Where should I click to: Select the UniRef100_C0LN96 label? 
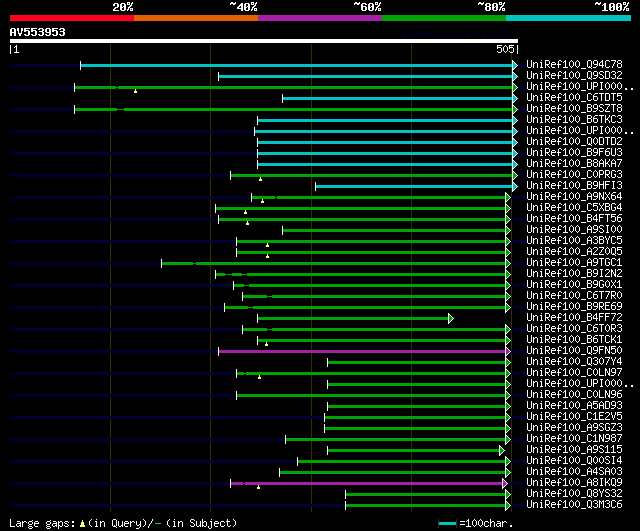pos(574,395)
